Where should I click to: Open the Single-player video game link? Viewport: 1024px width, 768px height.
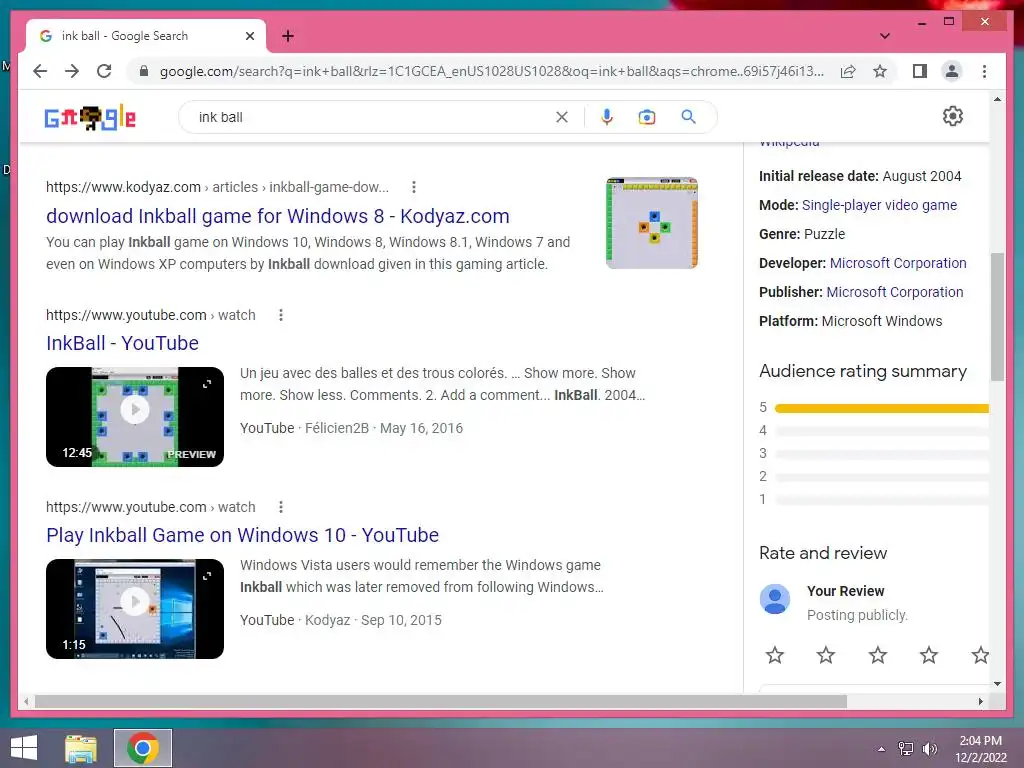coord(879,205)
